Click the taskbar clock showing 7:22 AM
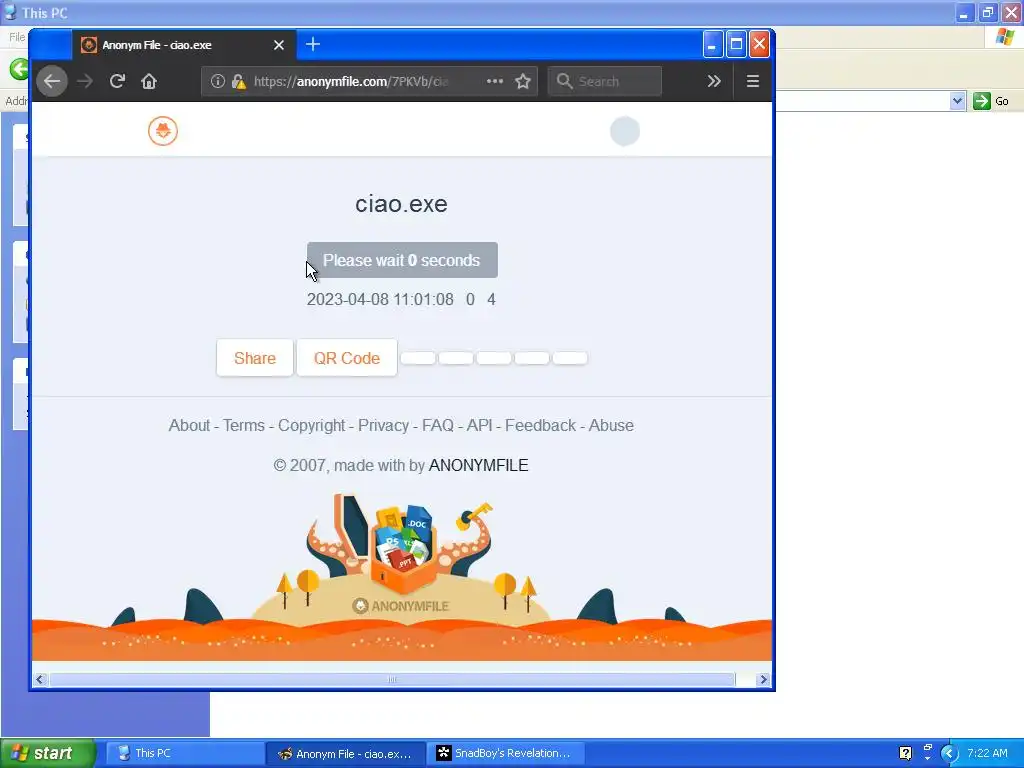This screenshot has width=1024, height=768. (987, 753)
